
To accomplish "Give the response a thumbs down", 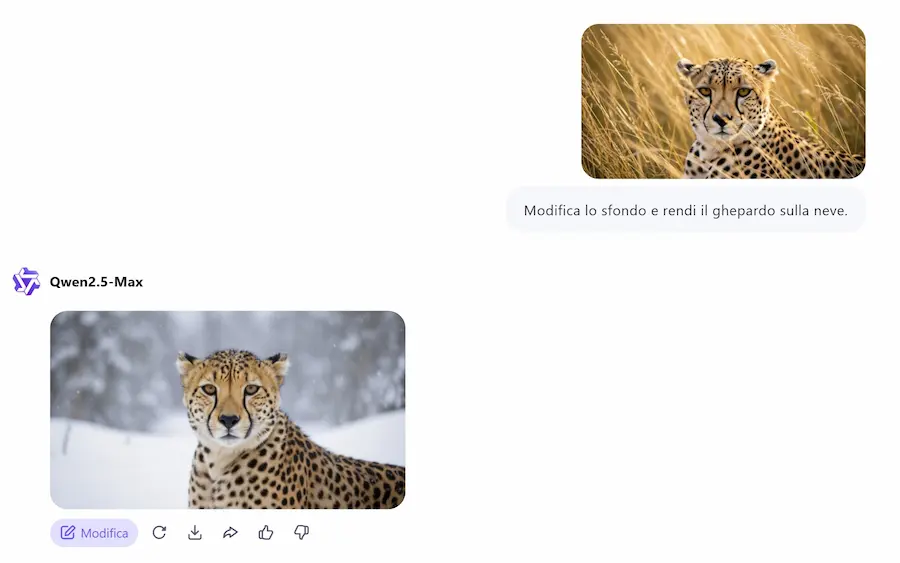I will tap(301, 533).
